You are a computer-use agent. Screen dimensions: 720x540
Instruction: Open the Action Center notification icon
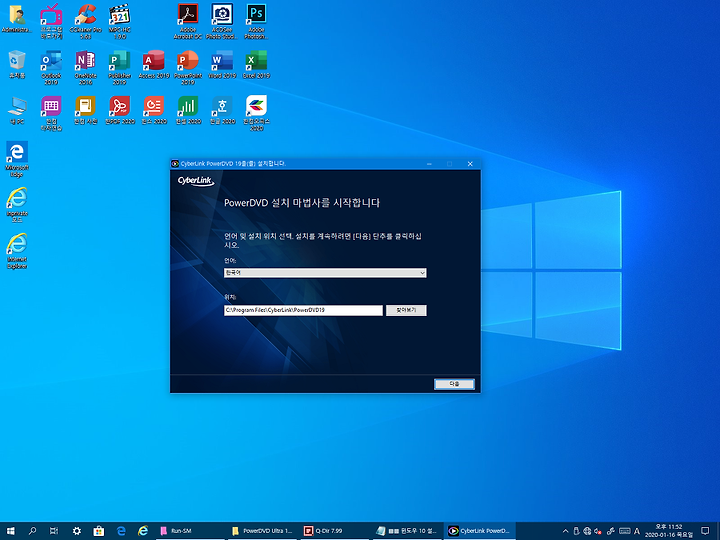click(x=705, y=531)
